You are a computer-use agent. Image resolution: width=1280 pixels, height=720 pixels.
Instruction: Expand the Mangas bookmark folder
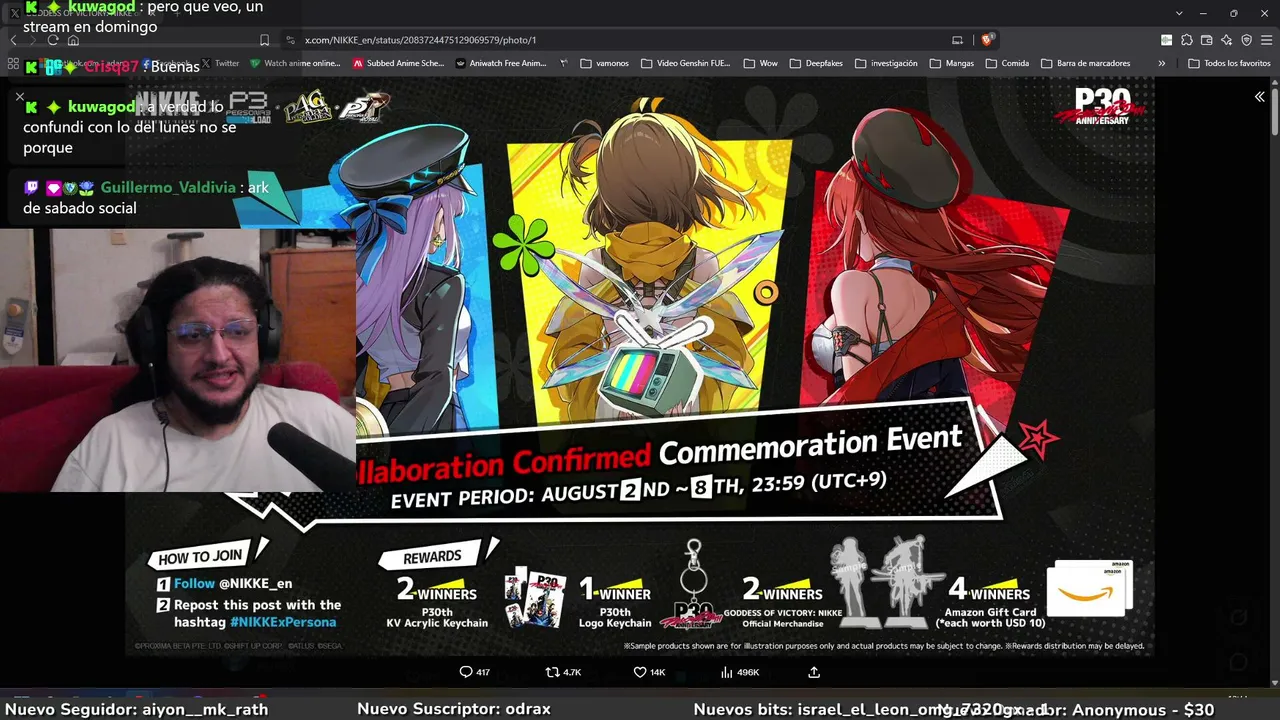951,63
